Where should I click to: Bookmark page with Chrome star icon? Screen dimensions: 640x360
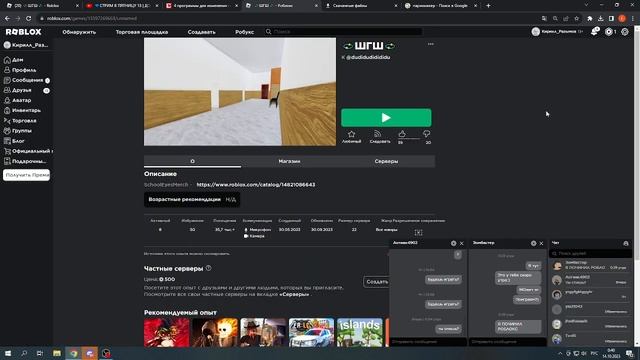pos(576,18)
